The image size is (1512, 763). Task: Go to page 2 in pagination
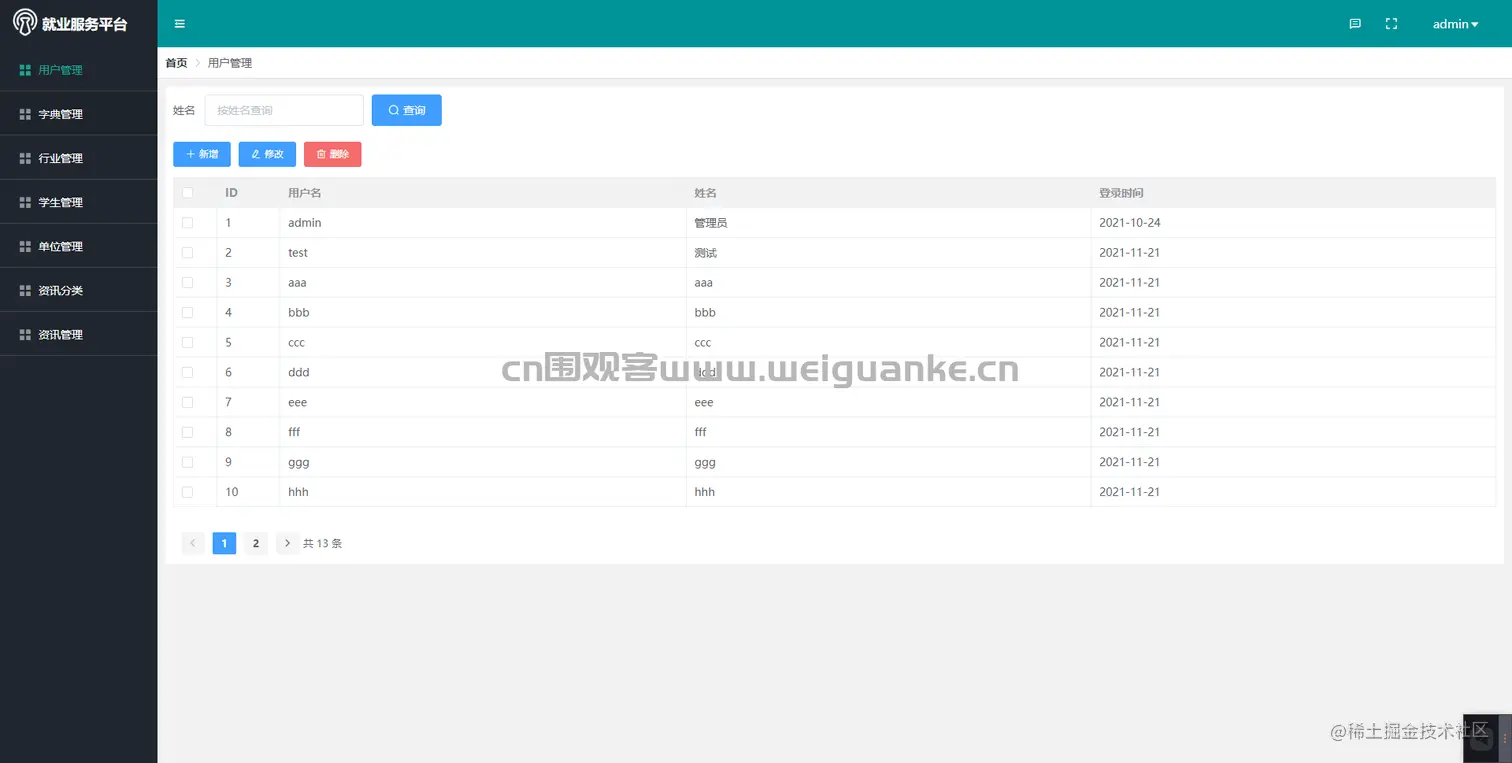tap(256, 543)
